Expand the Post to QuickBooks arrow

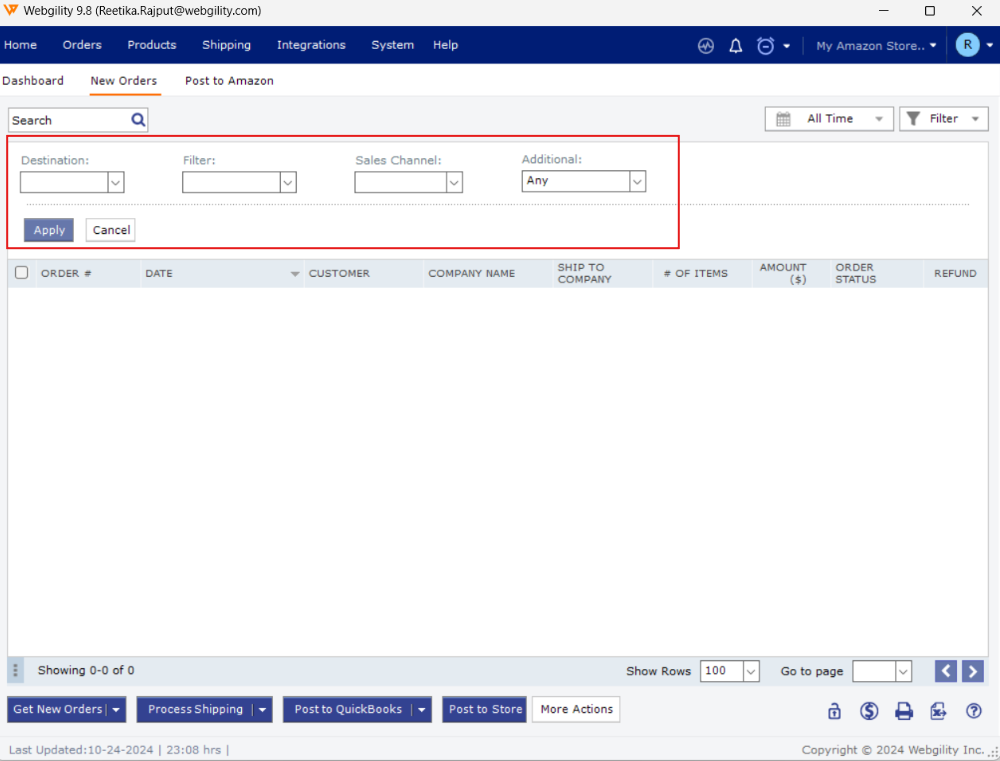click(422, 710)
